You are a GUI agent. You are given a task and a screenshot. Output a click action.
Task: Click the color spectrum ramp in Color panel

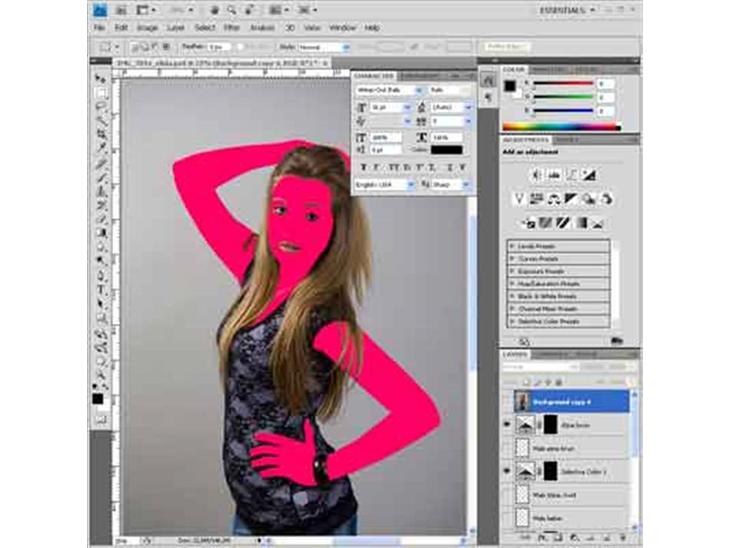pos(560,126)
